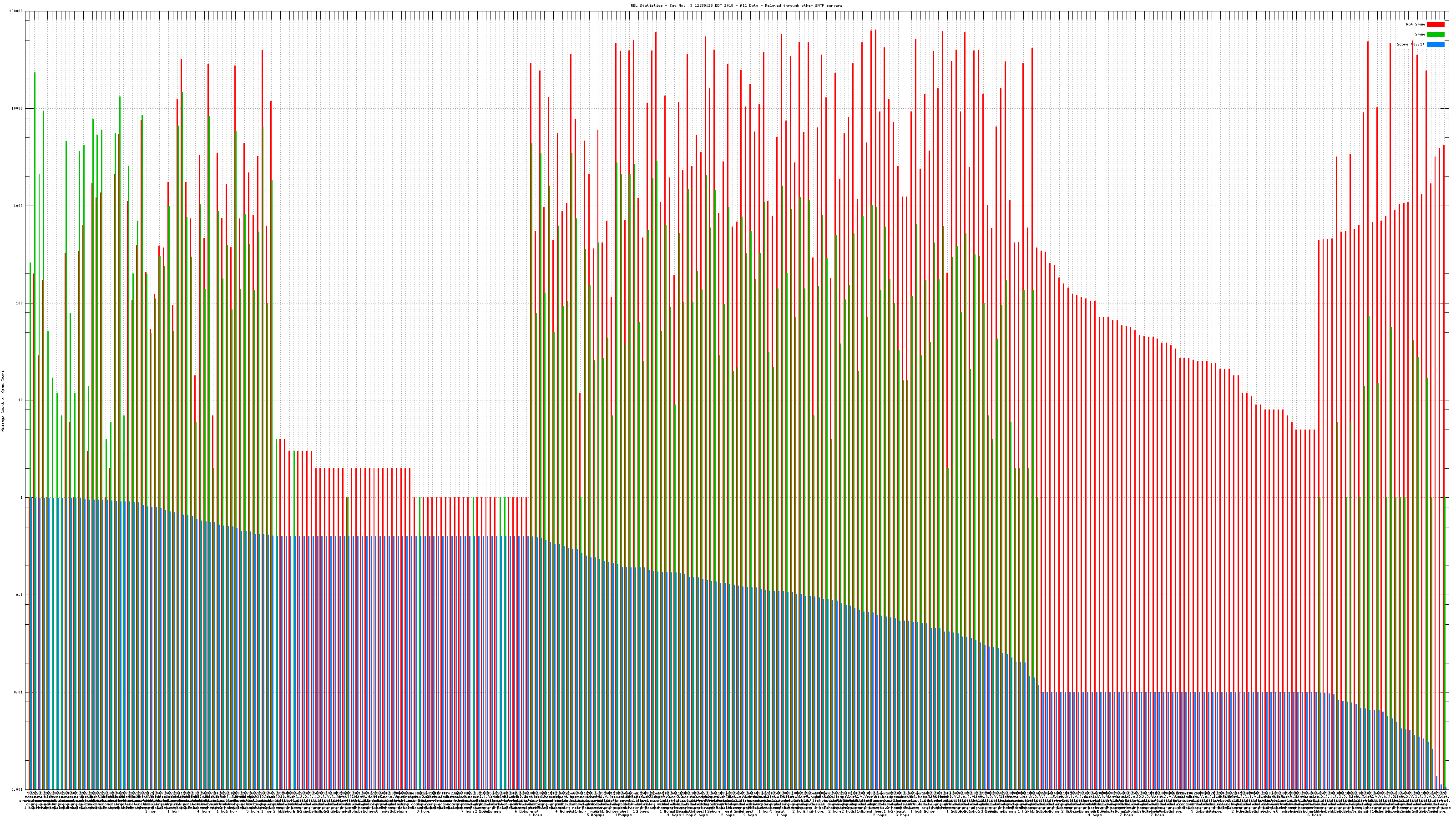1456x819 pixels.
Task: Click the 1000 y-axis tick label
Action: [18, 206]
